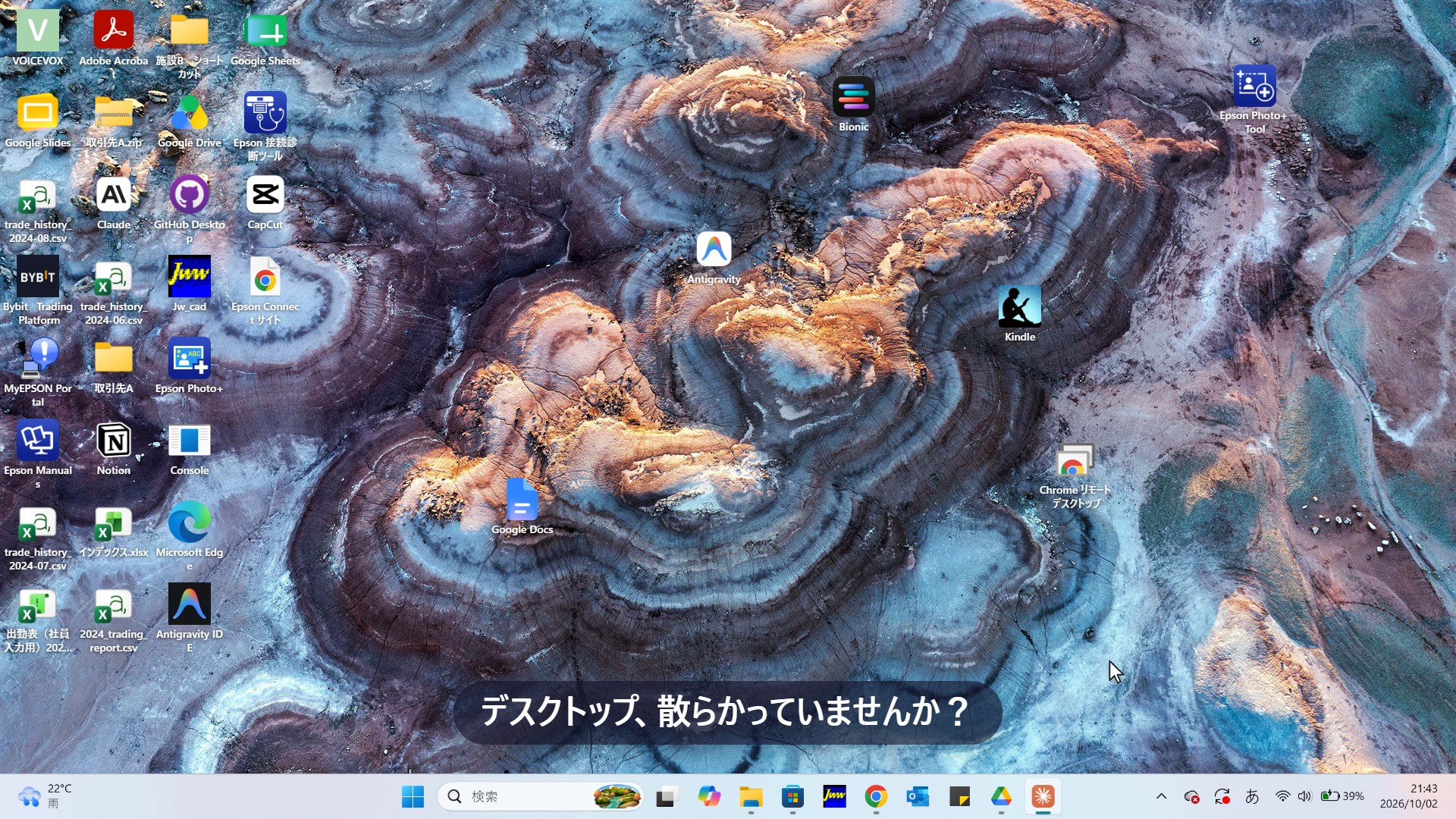
Task: Open the Notion desktop shortcut
Action: pos(114,447)
